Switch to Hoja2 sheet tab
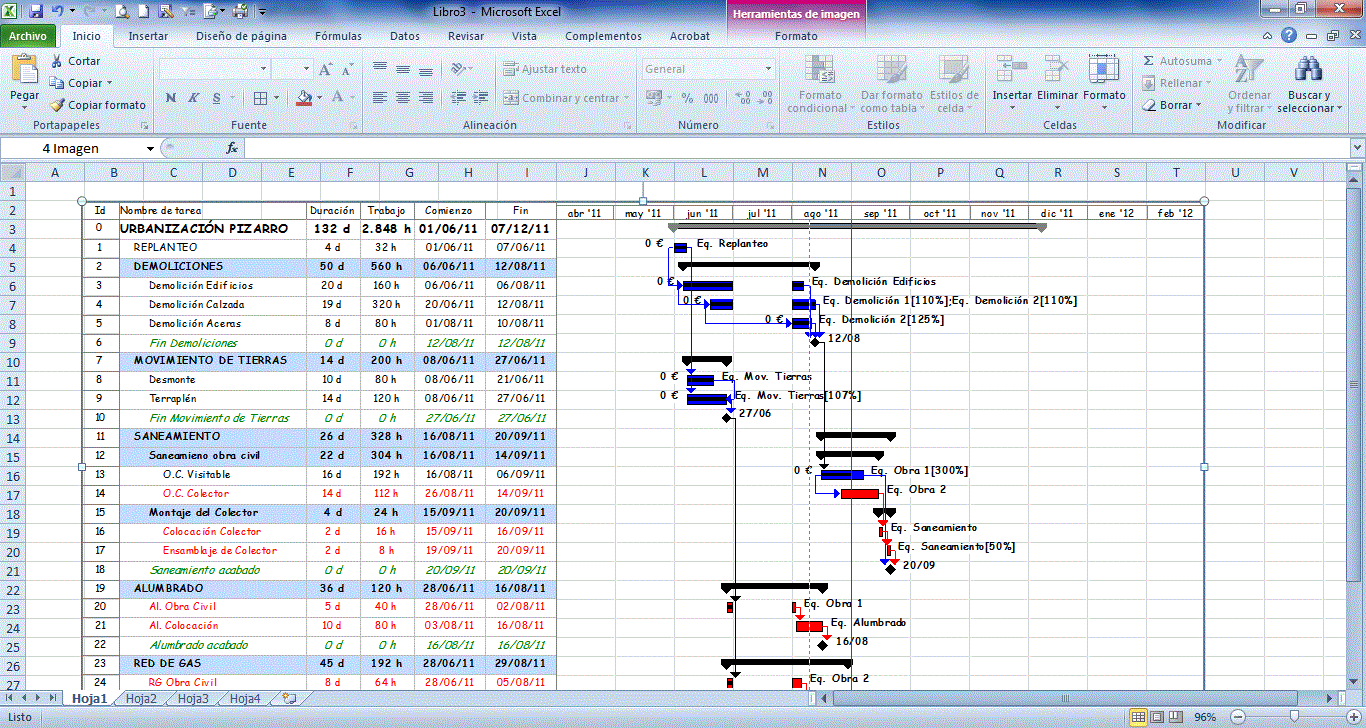This screenshot has height=728, width=1366. (141, 699)
